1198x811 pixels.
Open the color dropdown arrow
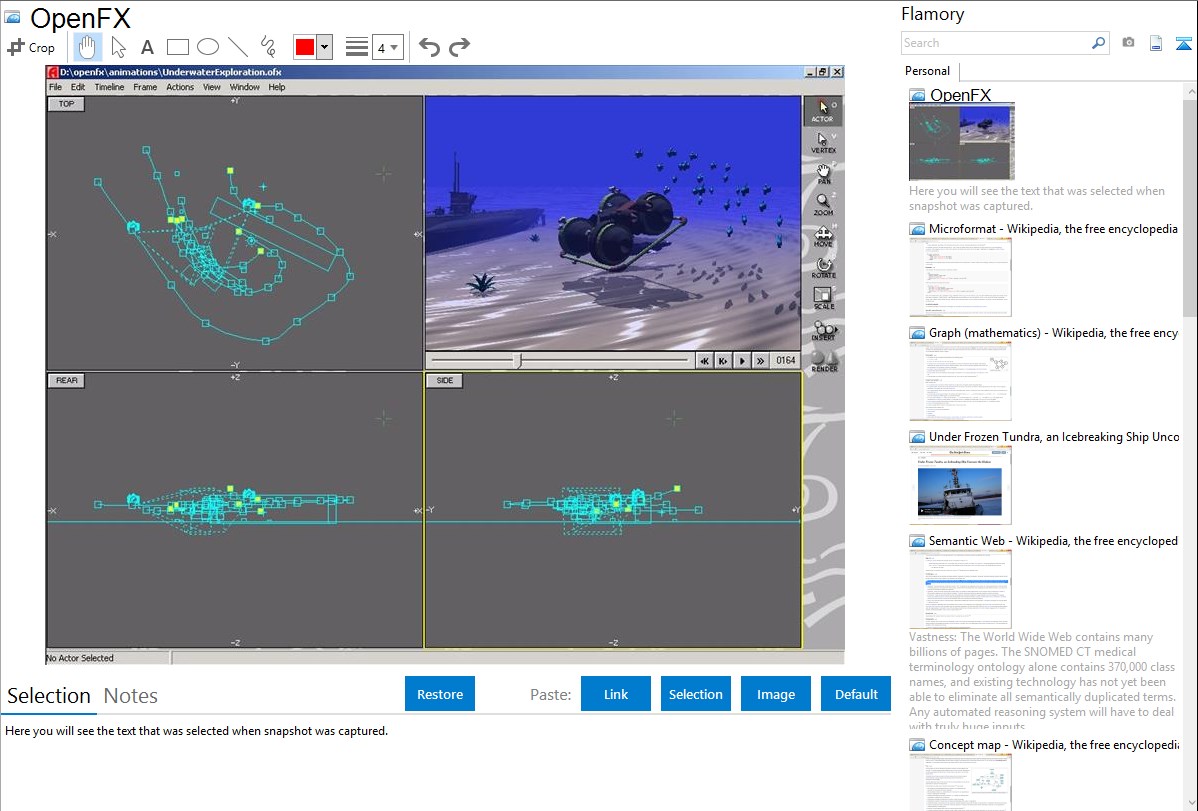tap(324, 47)
